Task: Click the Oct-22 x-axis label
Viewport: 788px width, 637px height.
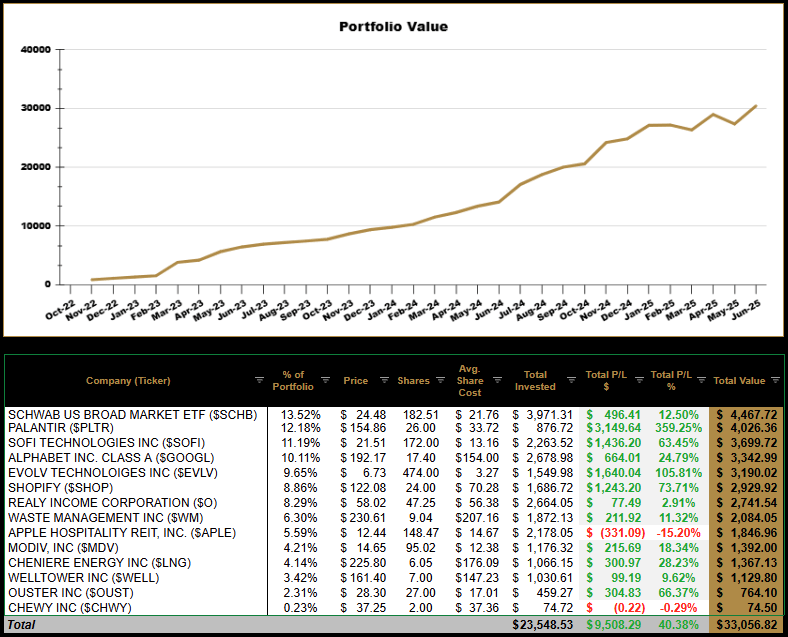Action: [x=60, y=309]
